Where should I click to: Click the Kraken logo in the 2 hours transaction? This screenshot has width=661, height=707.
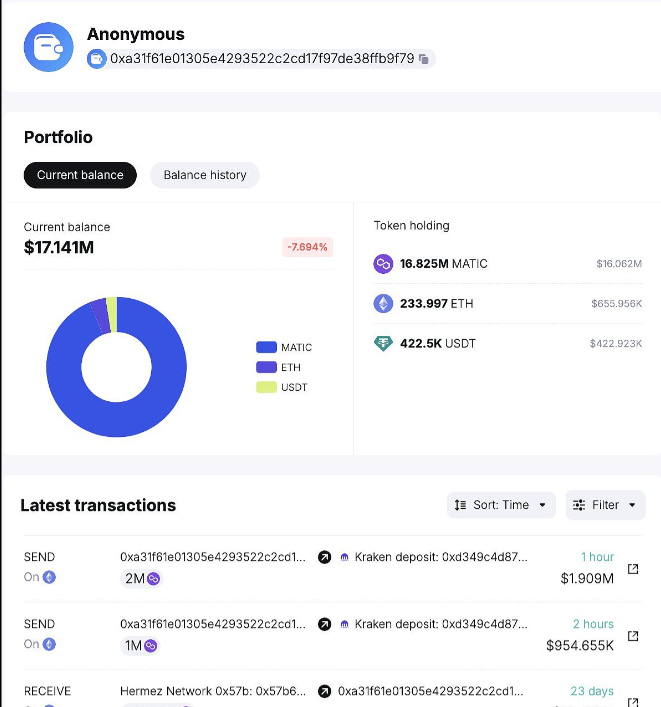click(x=344, y=624)
